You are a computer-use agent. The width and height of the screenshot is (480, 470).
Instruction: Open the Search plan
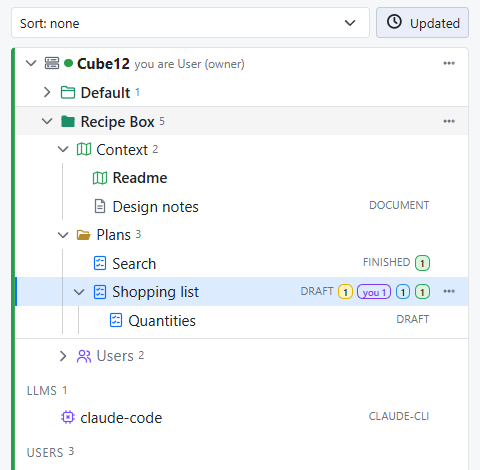[242, 263]
